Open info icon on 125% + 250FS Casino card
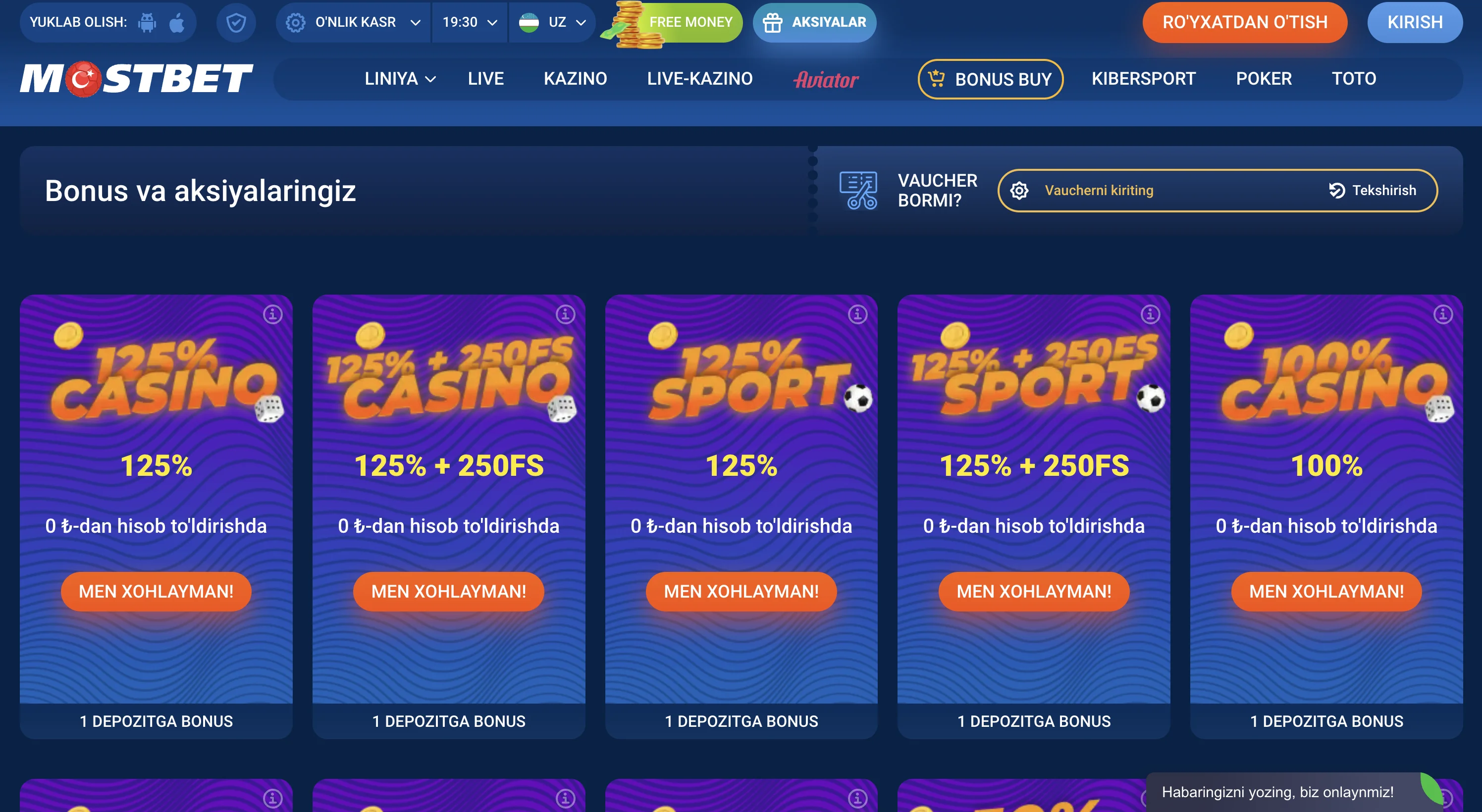The width and height of the screenshot is (1482, 812). pyautogui.click(x=566, y=314)
